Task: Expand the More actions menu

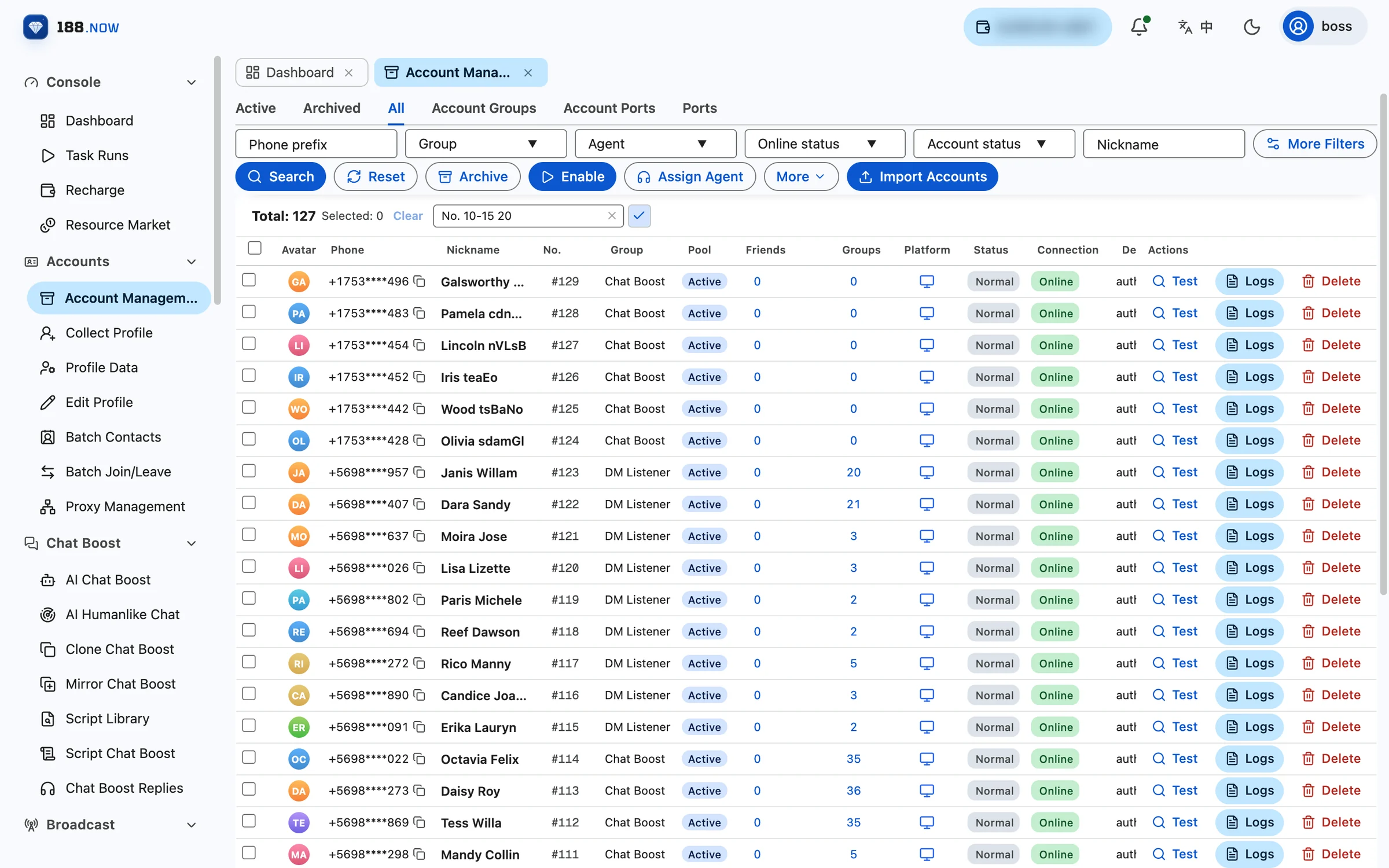Action: point(801,176)
